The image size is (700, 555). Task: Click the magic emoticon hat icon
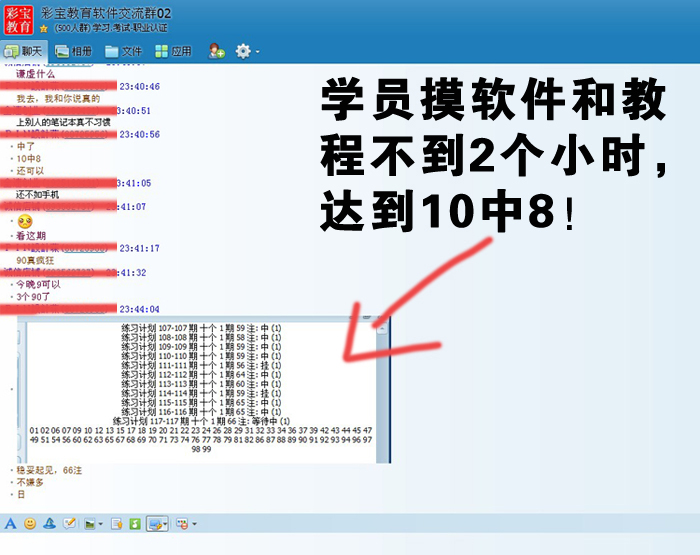(x=49, y=523)
